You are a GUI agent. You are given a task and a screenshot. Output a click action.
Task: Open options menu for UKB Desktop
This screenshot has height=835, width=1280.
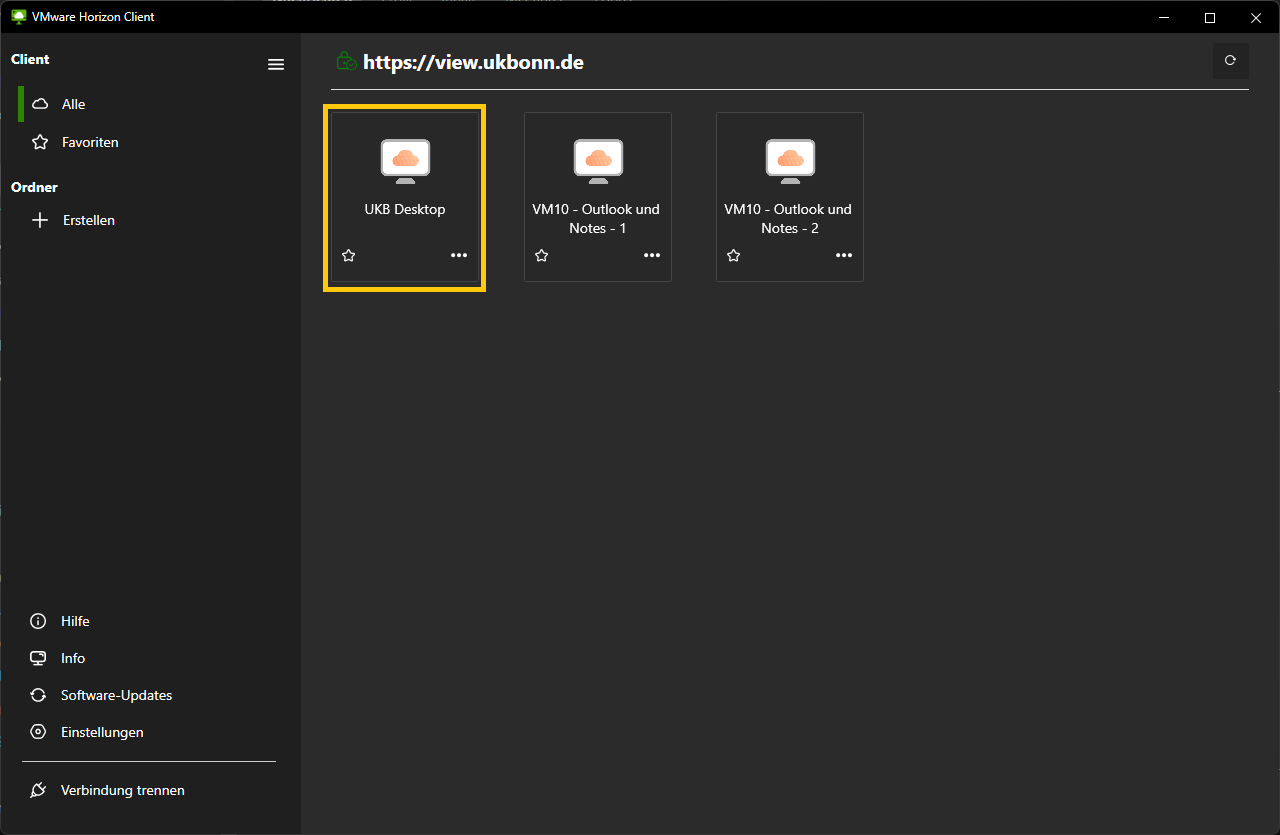click(x=459, y=255)
